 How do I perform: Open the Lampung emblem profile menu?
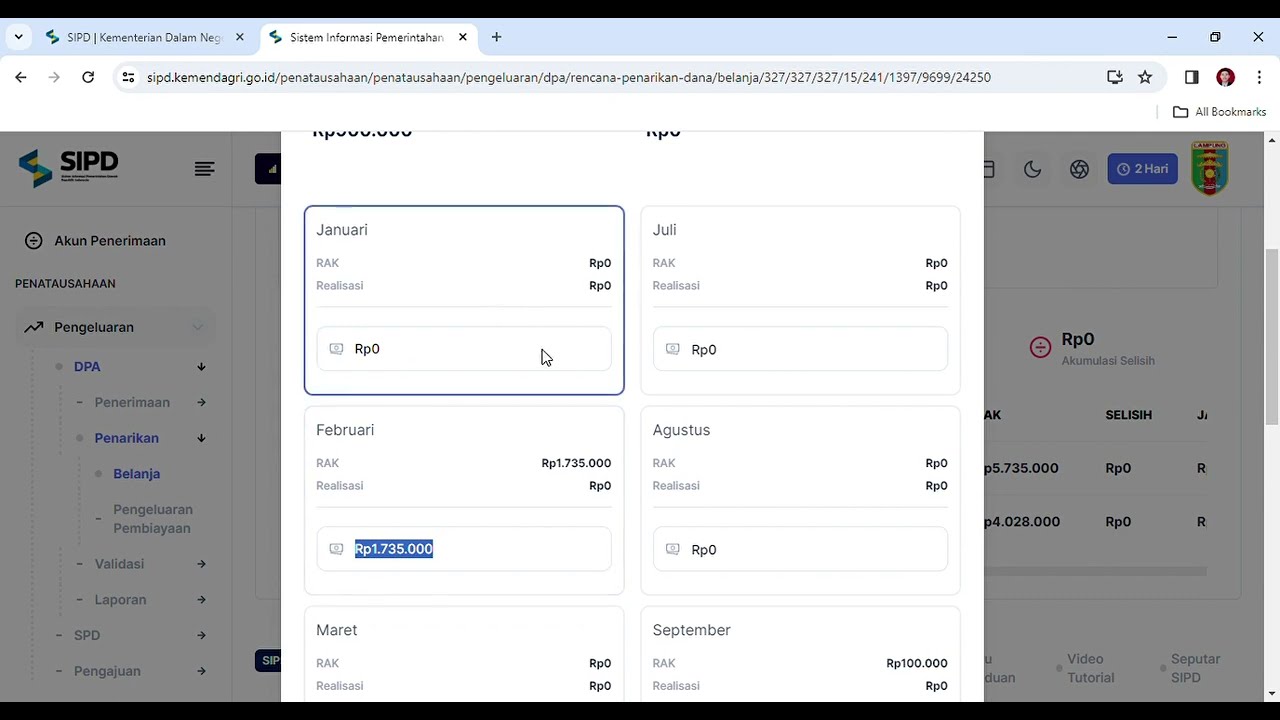1209,168
